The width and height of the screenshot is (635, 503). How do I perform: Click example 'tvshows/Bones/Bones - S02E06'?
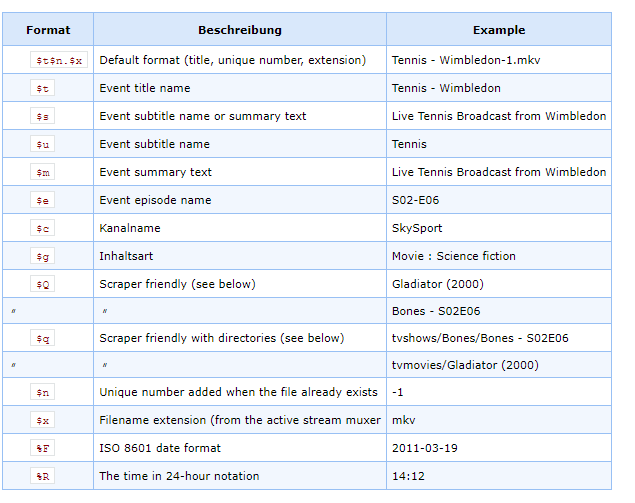pos(480,338)
